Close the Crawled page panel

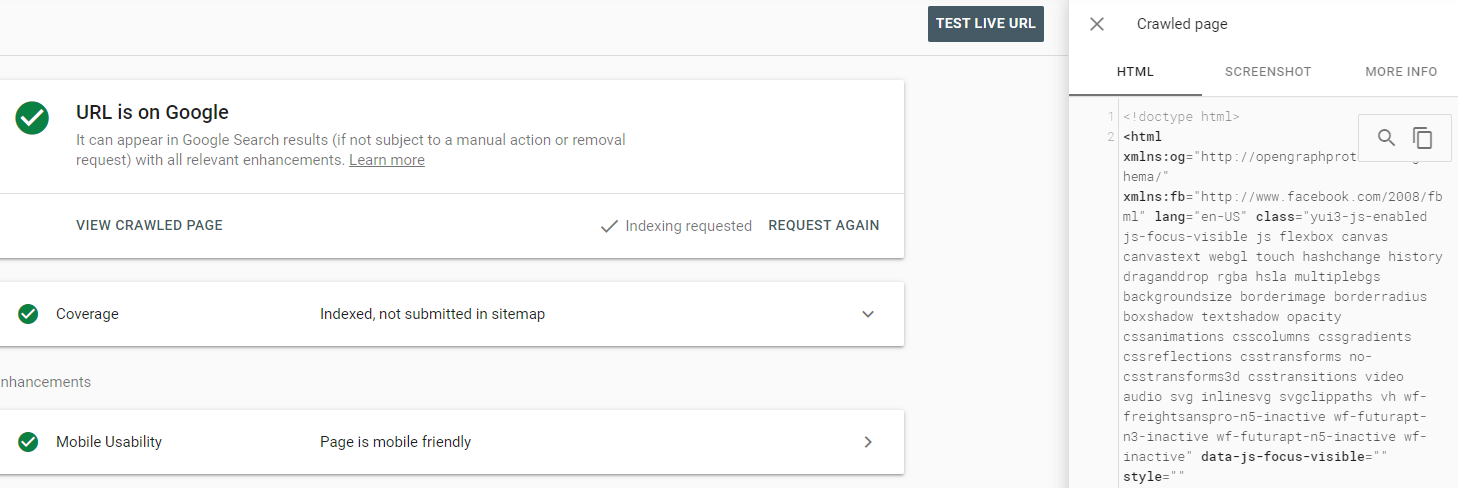tap(1097, 24)
